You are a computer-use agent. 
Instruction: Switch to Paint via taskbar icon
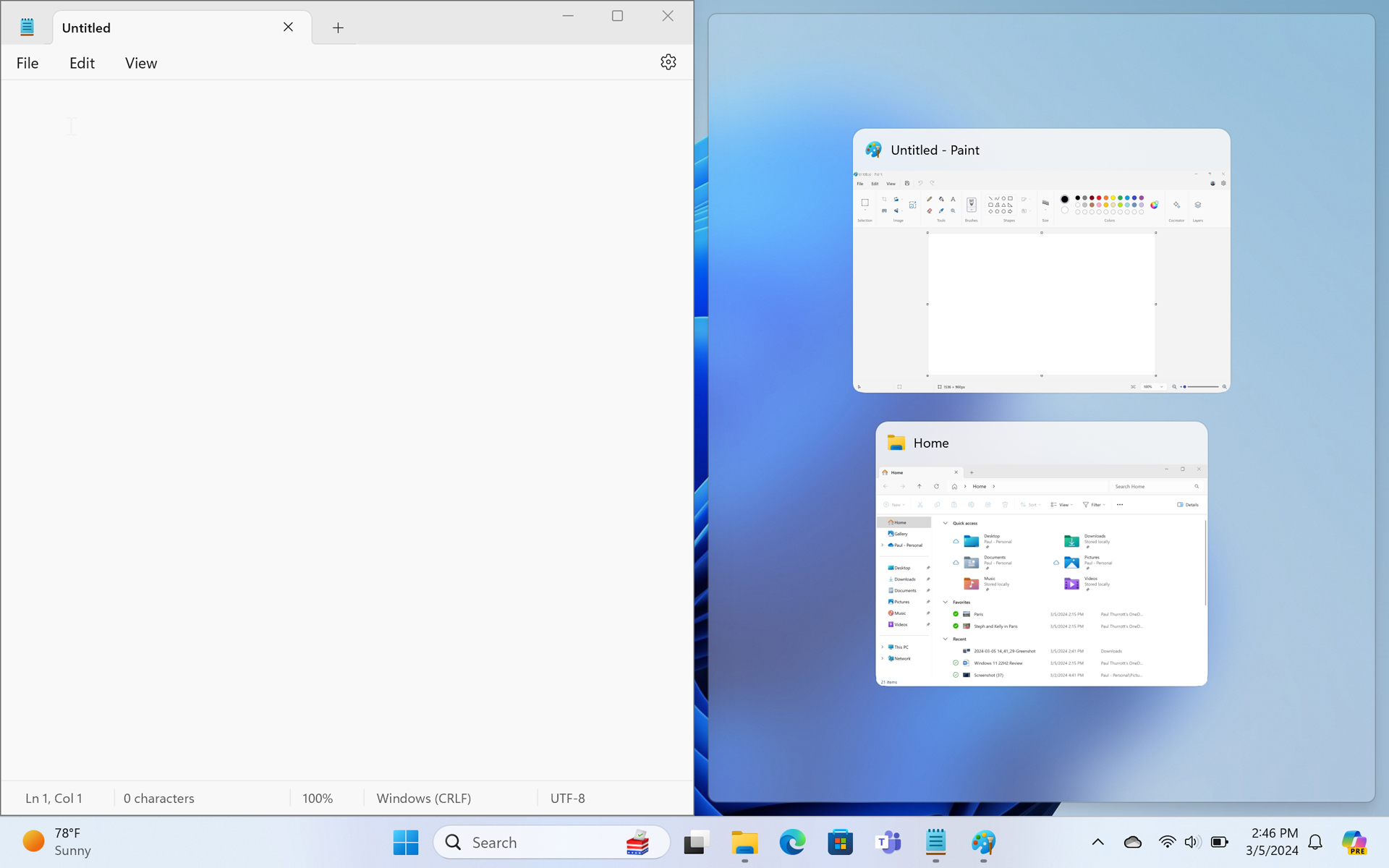(983, 842)
